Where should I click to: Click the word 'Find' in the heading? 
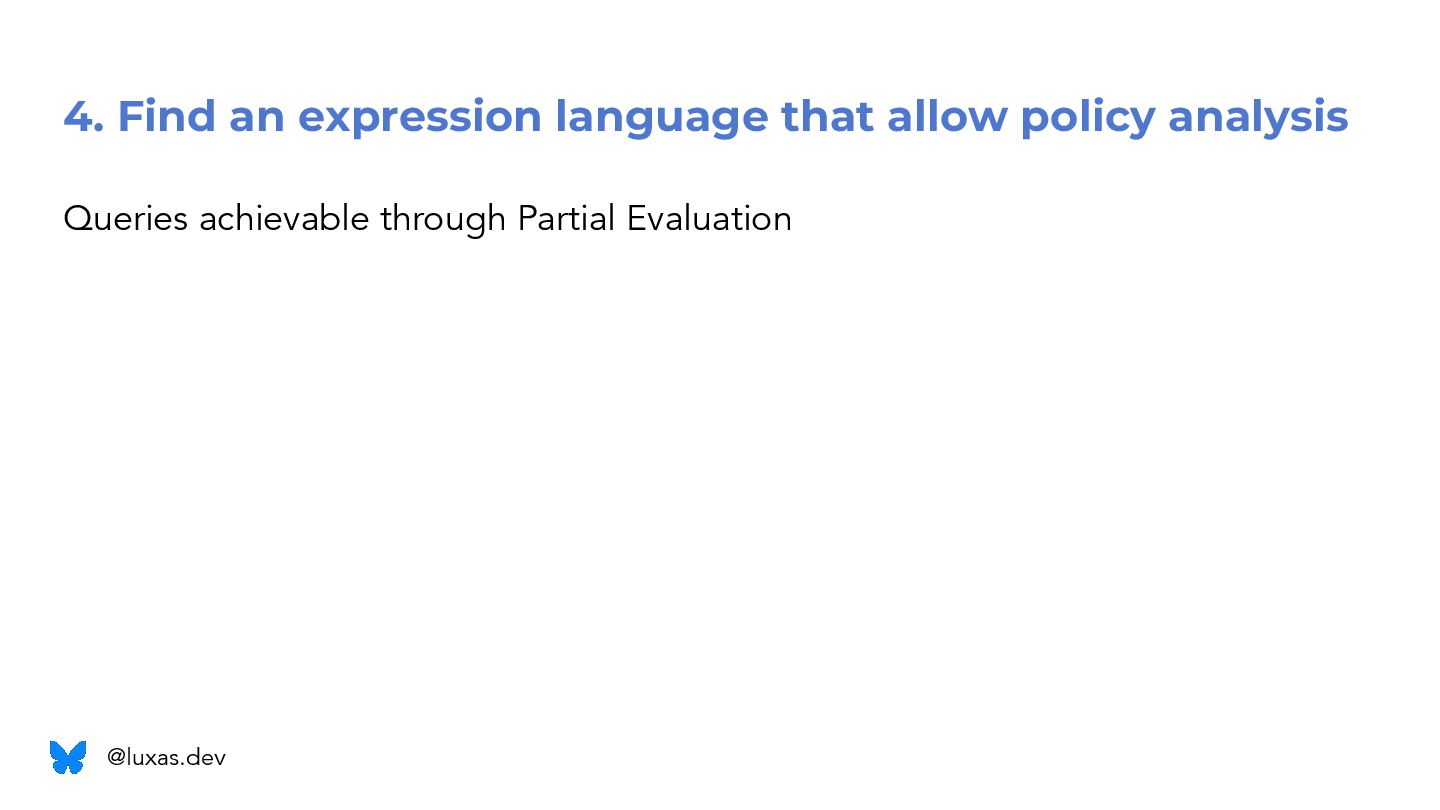point(166,117)
